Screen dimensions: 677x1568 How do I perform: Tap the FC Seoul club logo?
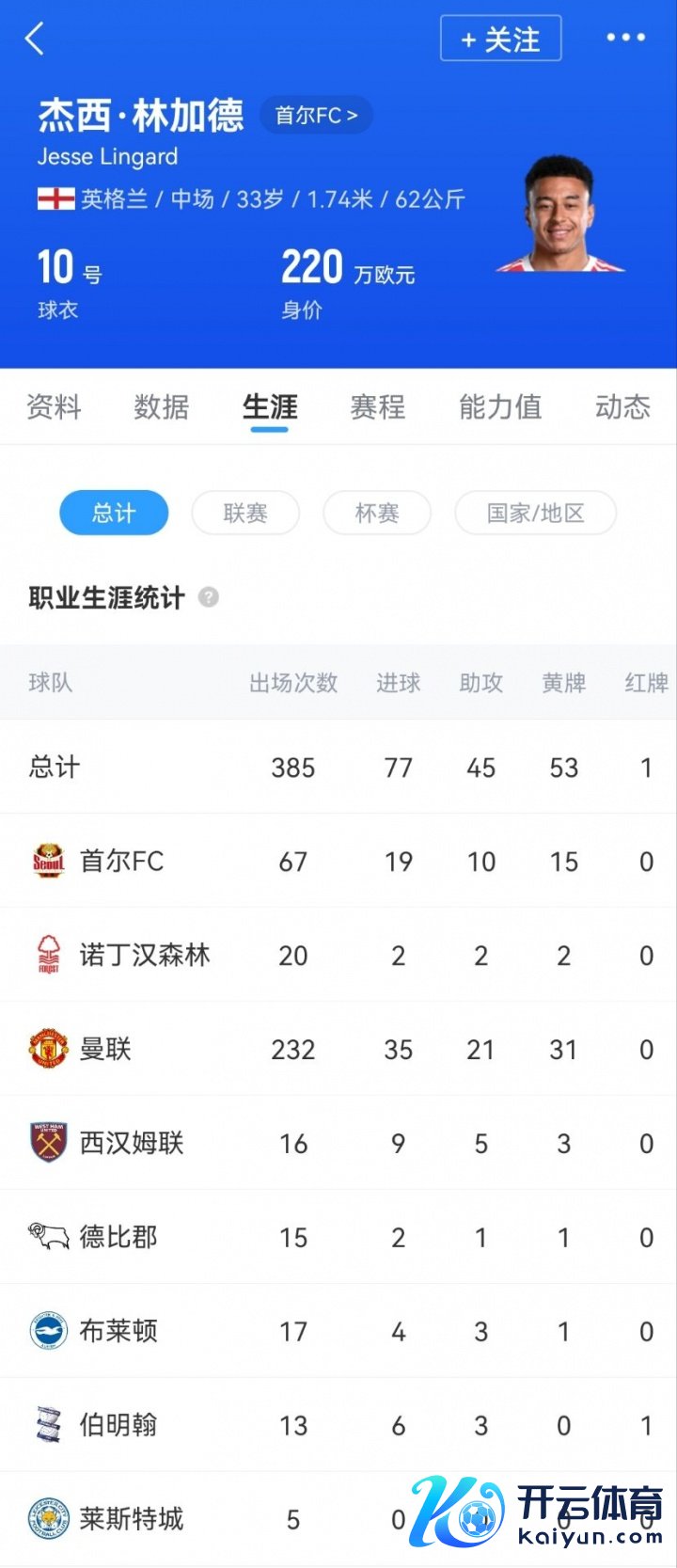49,861
